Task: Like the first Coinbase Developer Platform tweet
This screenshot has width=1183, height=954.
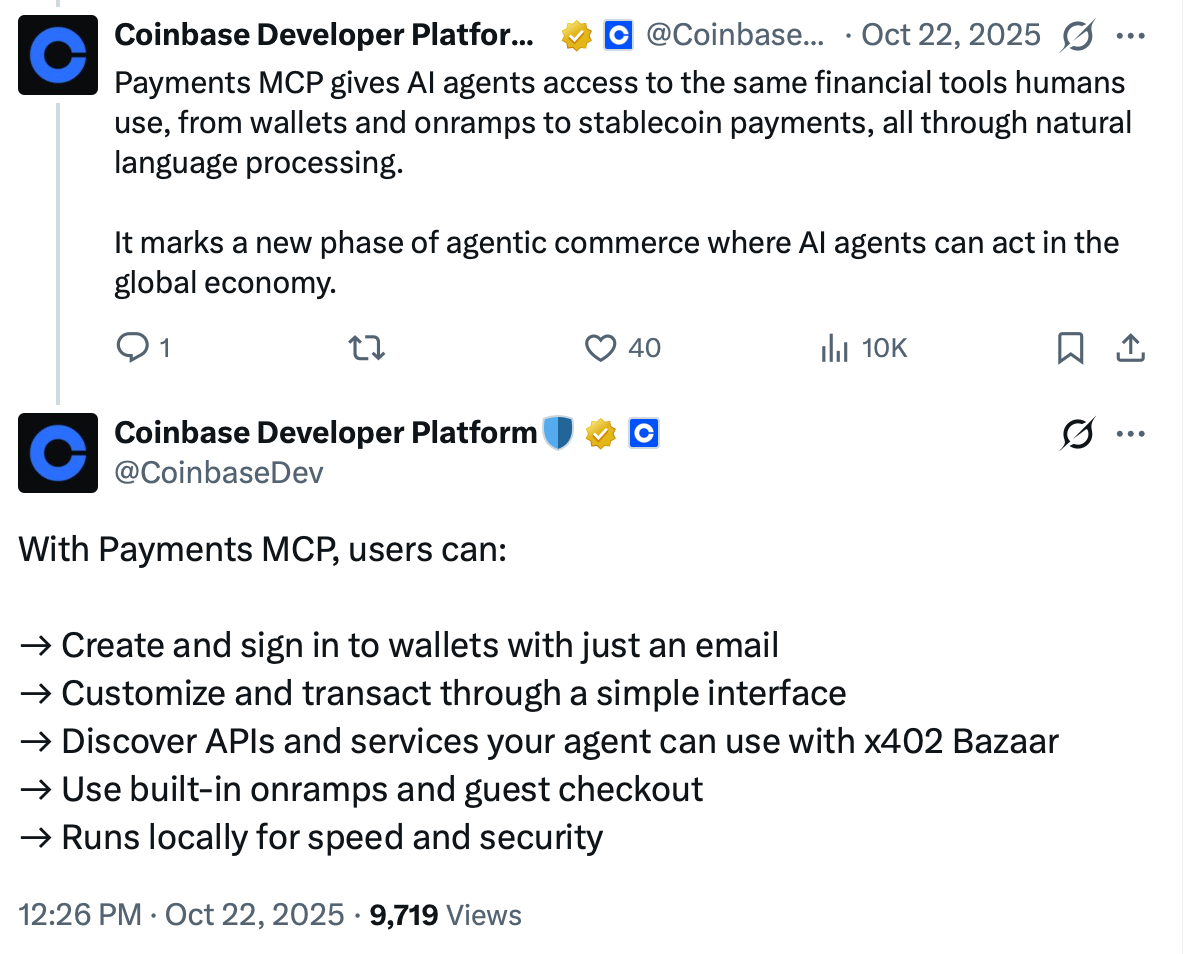Action: (x=600, y=347)
